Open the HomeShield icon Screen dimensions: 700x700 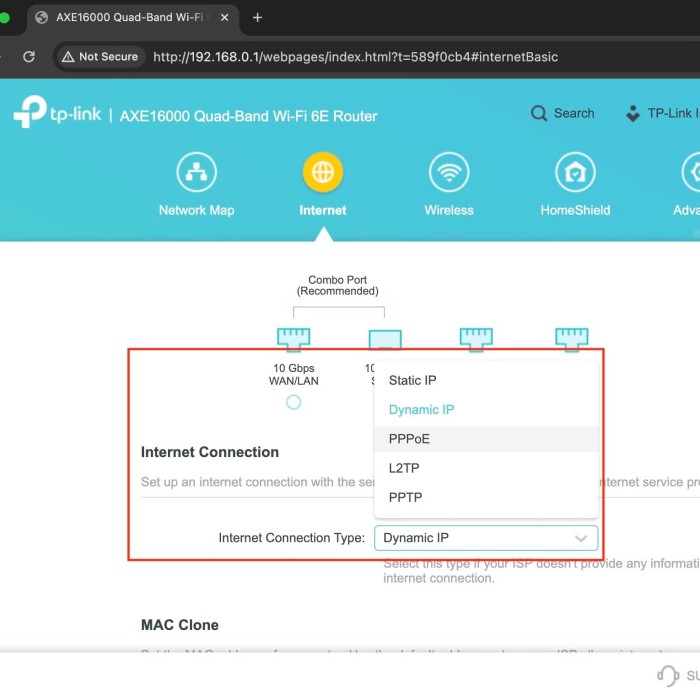(575, 172)
